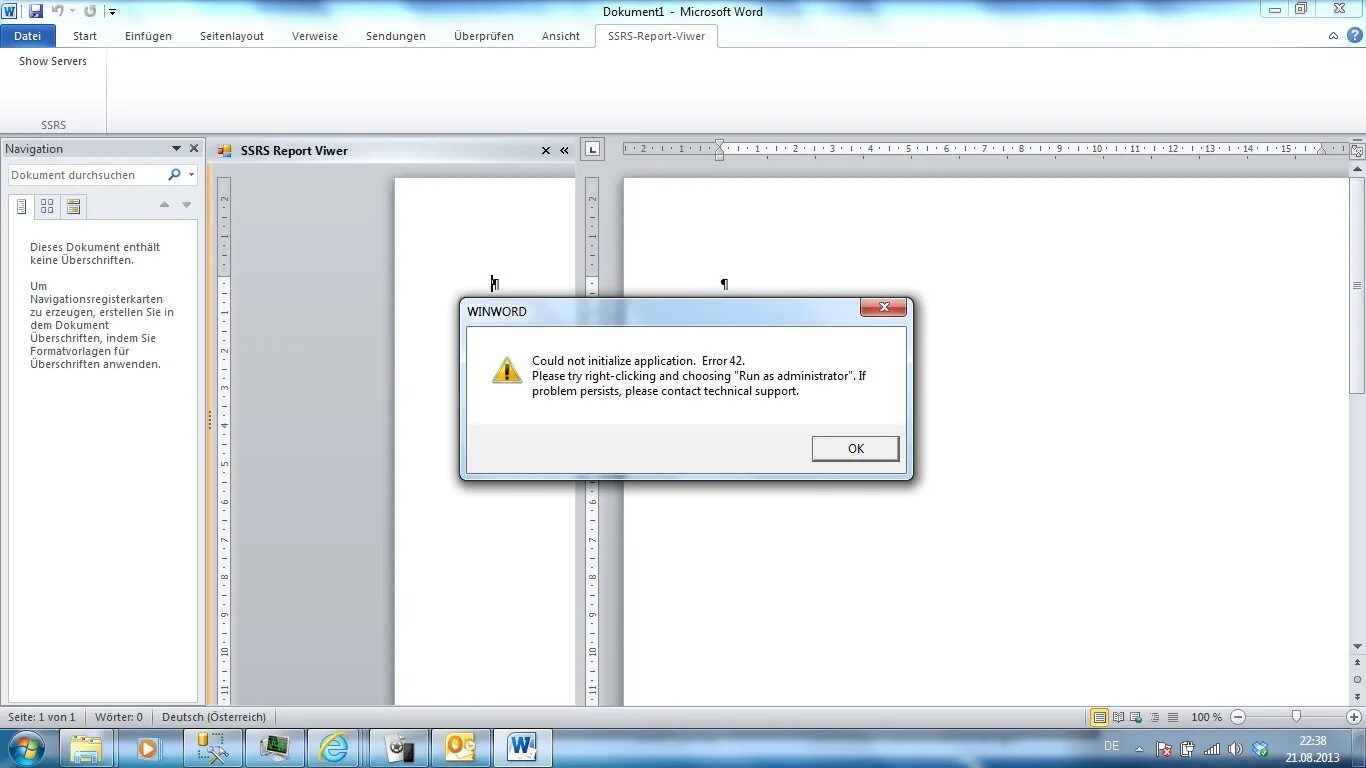Switch to Outline view icon
This screenshot has height=768, width=1366.
pyautogui.click(x=1155, y=717)
